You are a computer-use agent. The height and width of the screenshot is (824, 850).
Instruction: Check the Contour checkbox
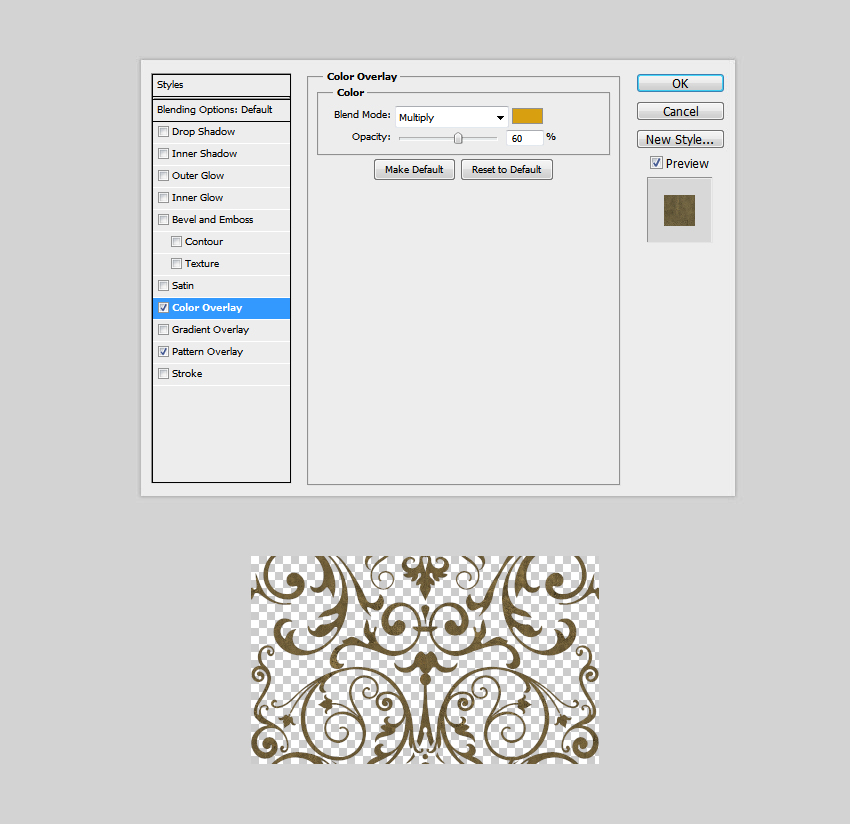tap(176, 241)
